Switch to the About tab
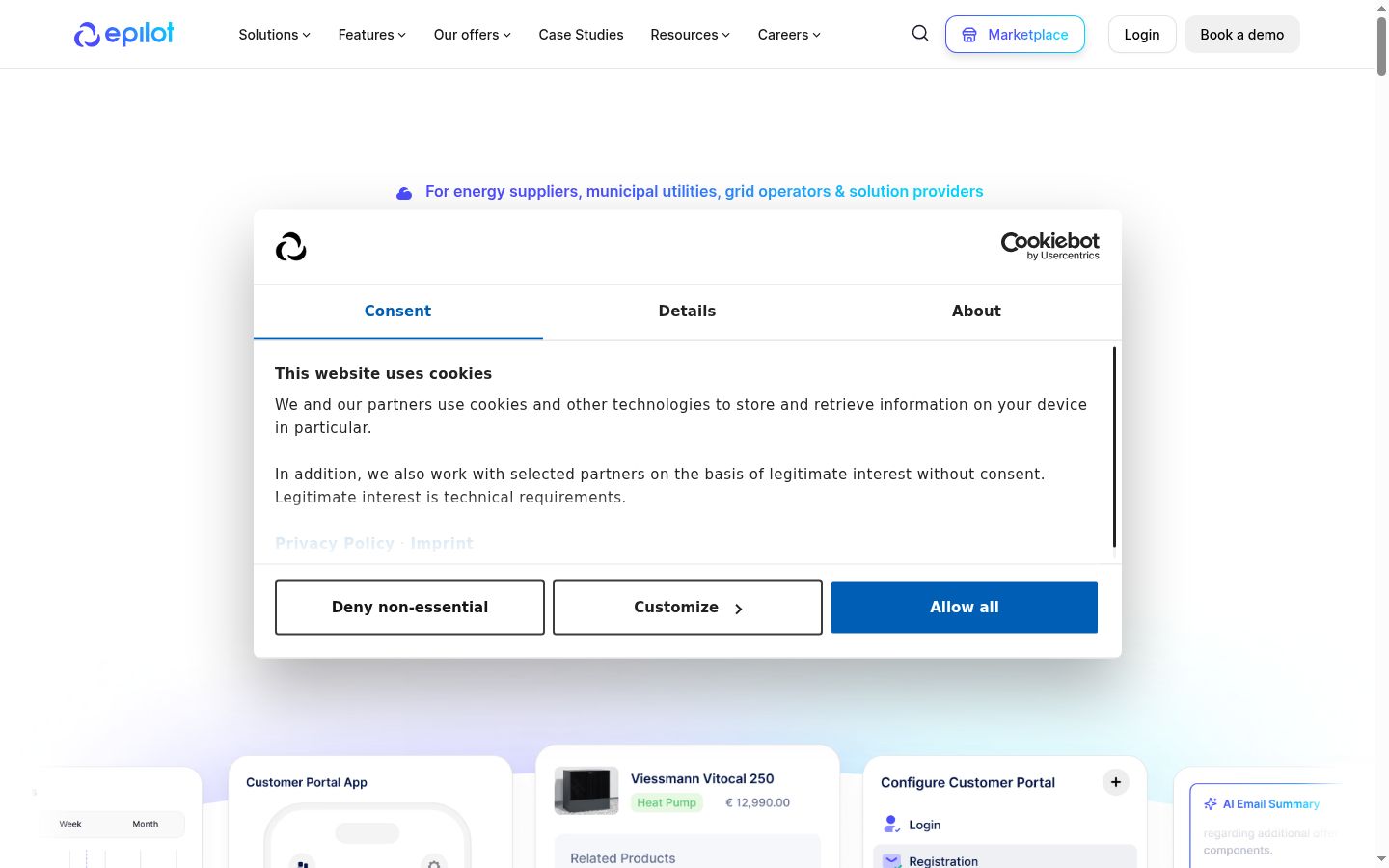The height and width of the screenshot is (868, 1389). point(976,312)
